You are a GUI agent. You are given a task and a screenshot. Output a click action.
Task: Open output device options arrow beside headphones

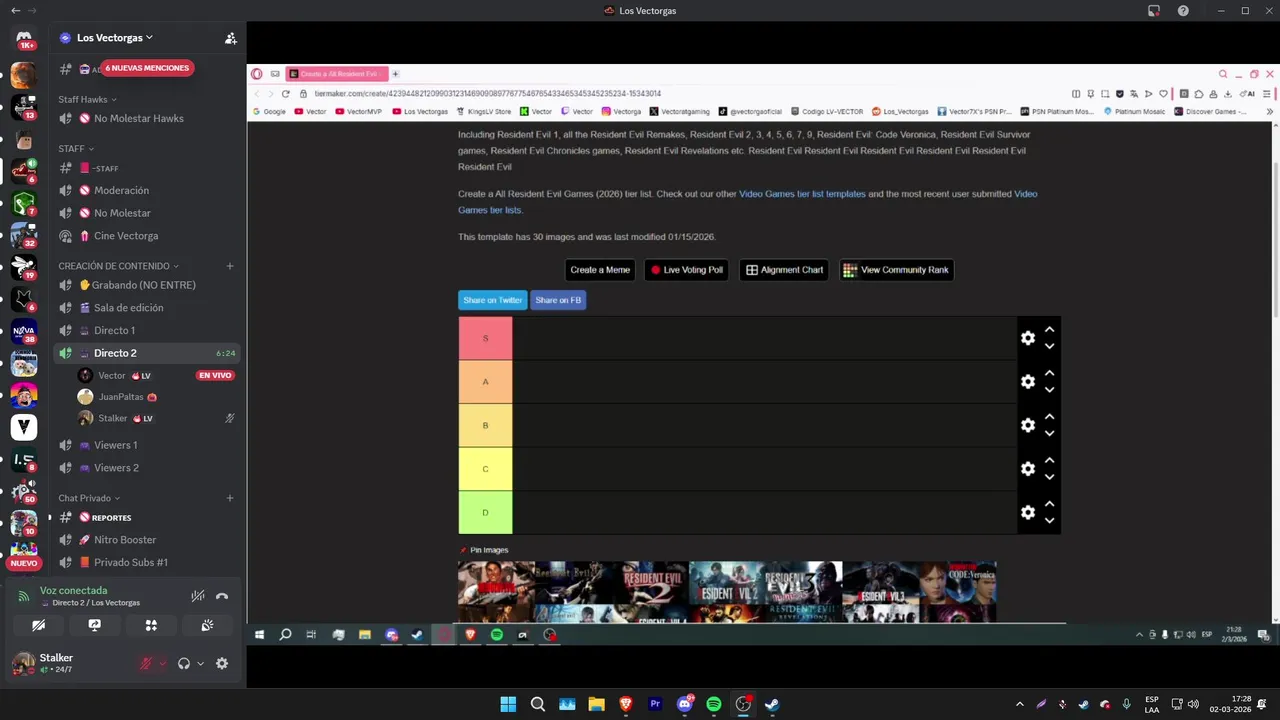pyautogui.click(x=200, y=663)
